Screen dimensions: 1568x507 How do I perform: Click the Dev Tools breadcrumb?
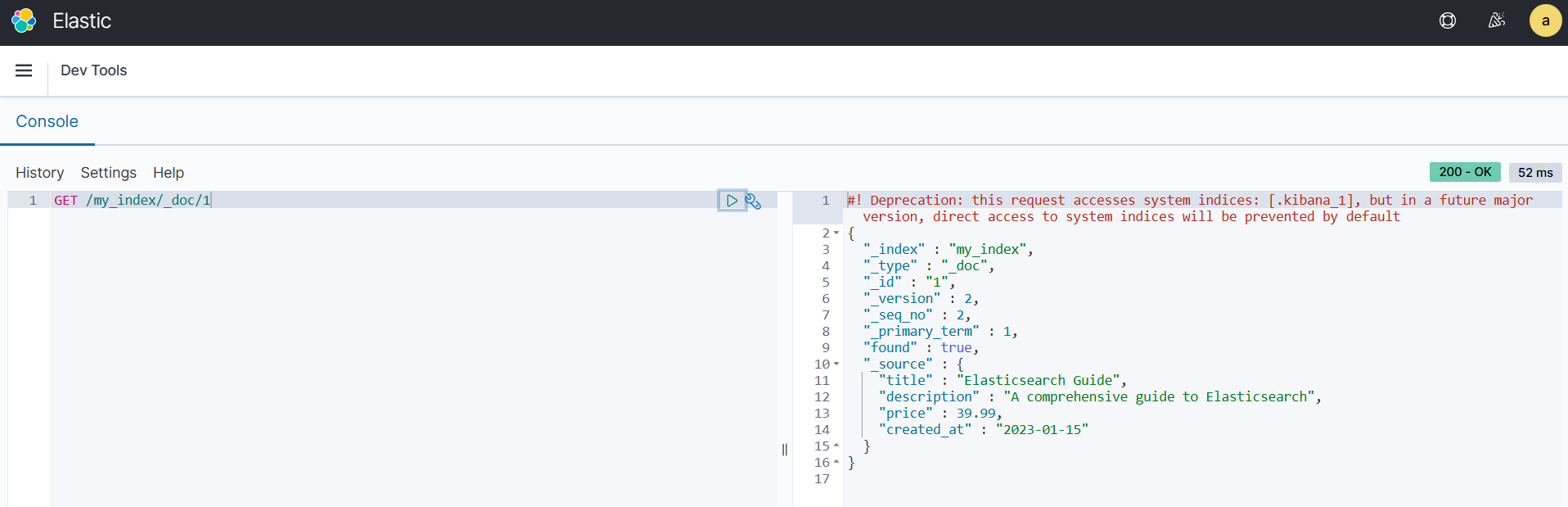94,70
